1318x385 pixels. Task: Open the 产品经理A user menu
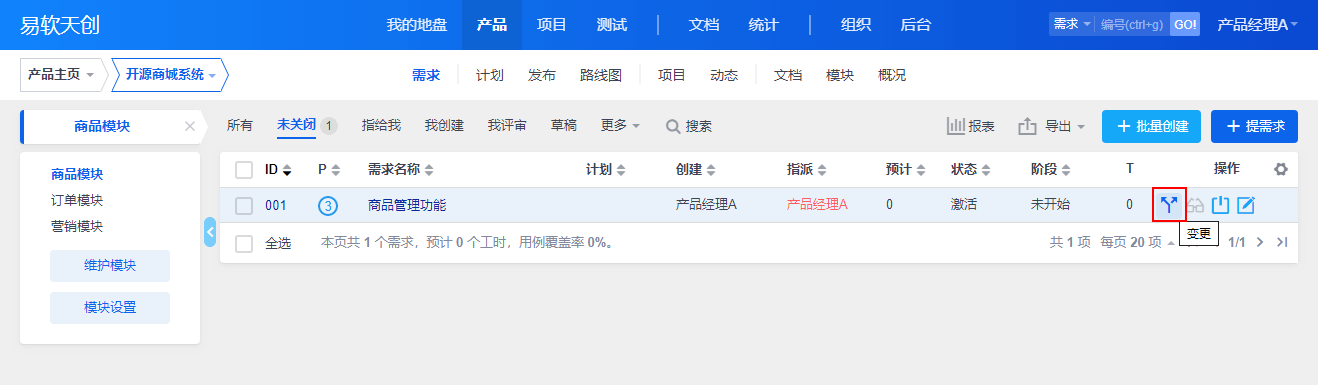pyautogui.click(x=1257, y=24)
